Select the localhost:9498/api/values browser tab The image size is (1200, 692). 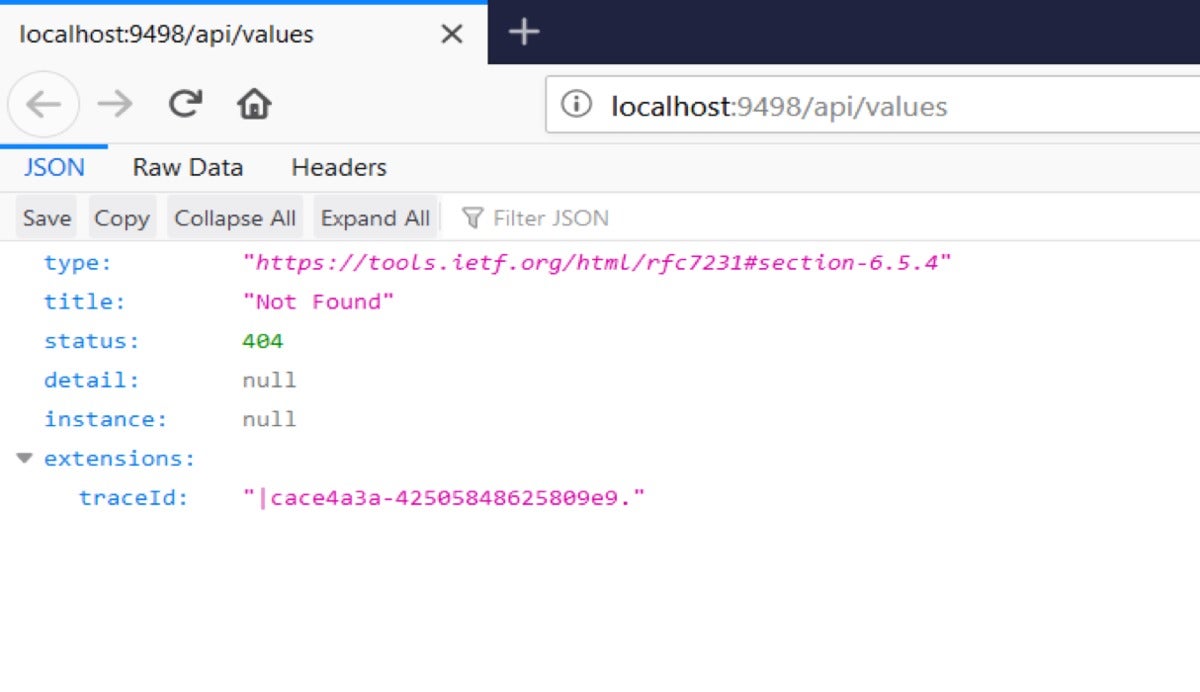[244, 34]
